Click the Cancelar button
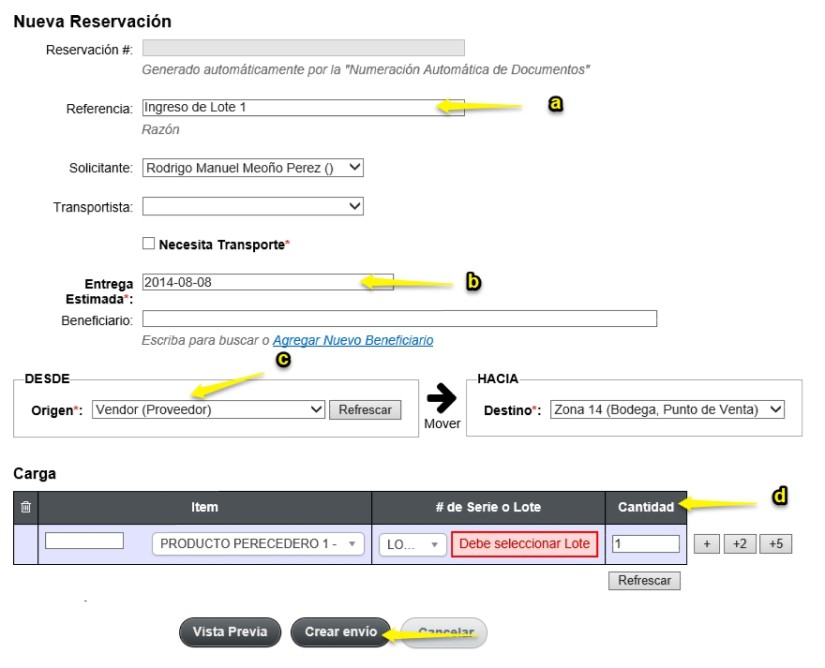 coord(445,632)
